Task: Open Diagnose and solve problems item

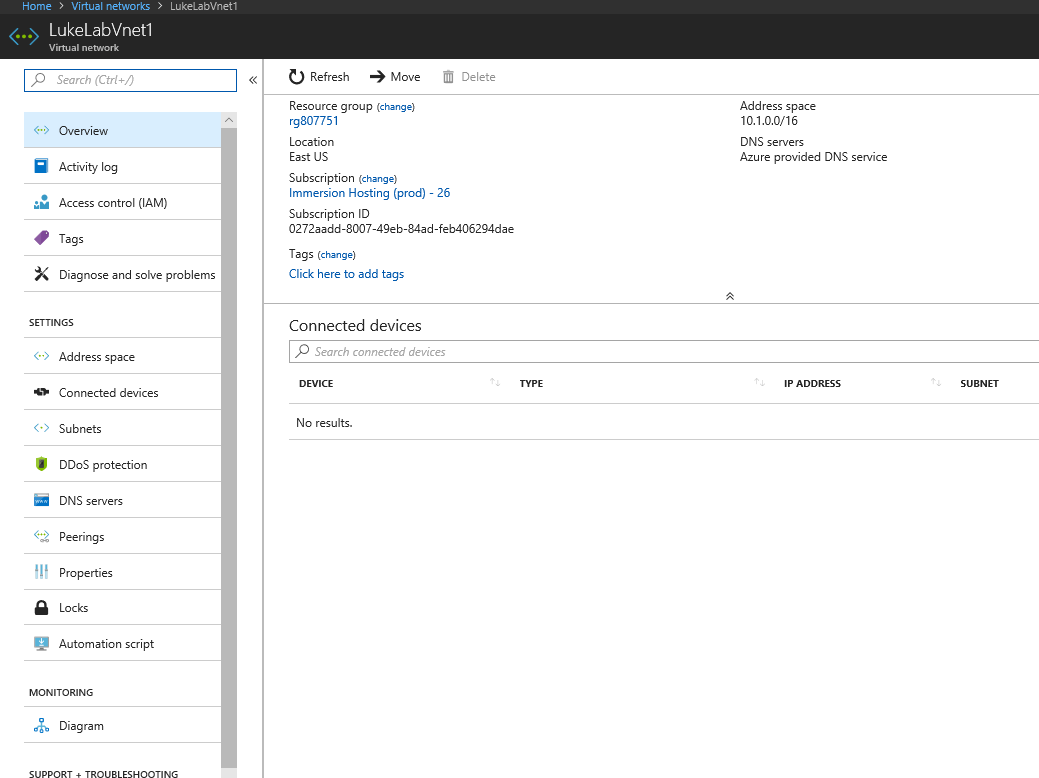Action: point(123,274)
